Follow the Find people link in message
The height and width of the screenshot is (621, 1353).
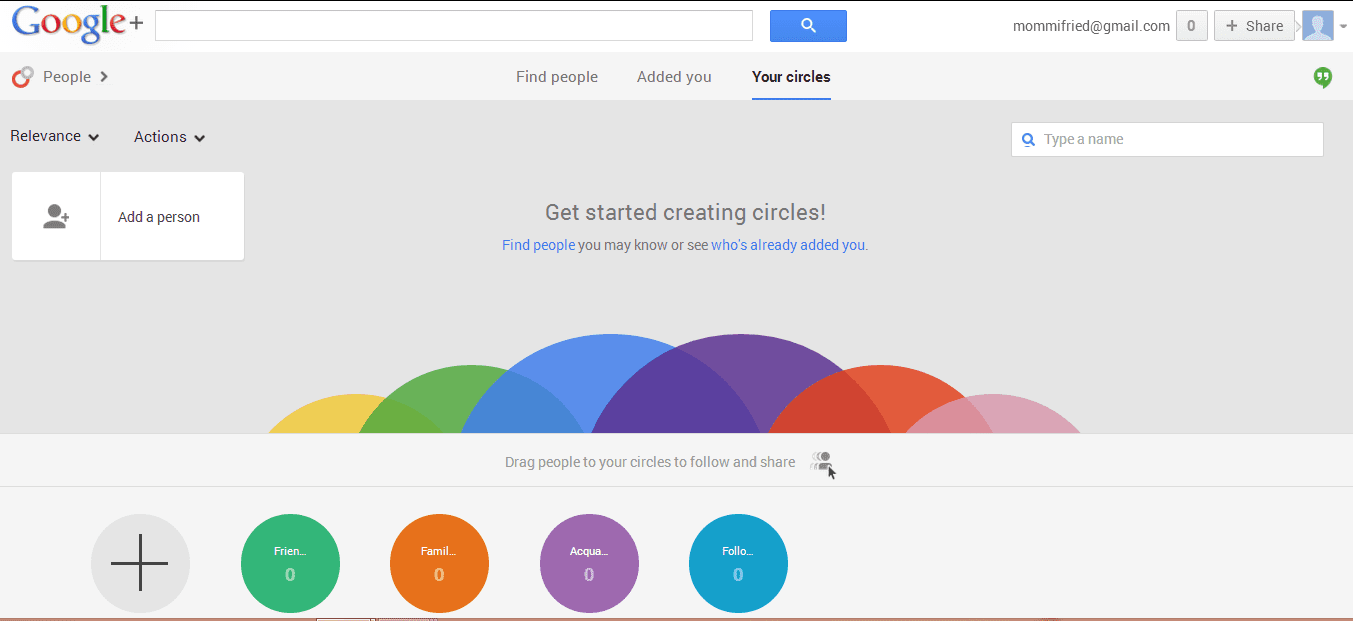[539, 245]
